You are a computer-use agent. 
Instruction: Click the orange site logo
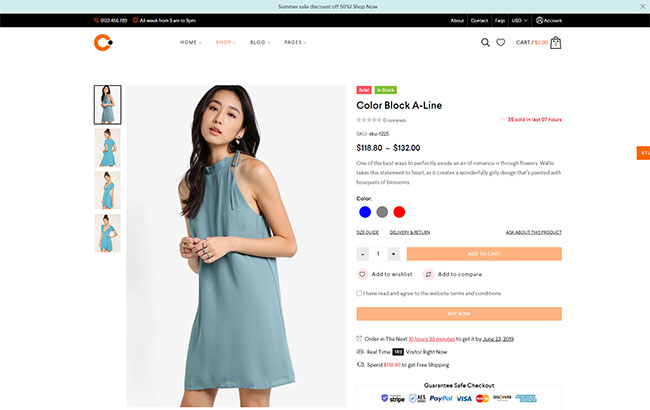[x=103, y=43]
